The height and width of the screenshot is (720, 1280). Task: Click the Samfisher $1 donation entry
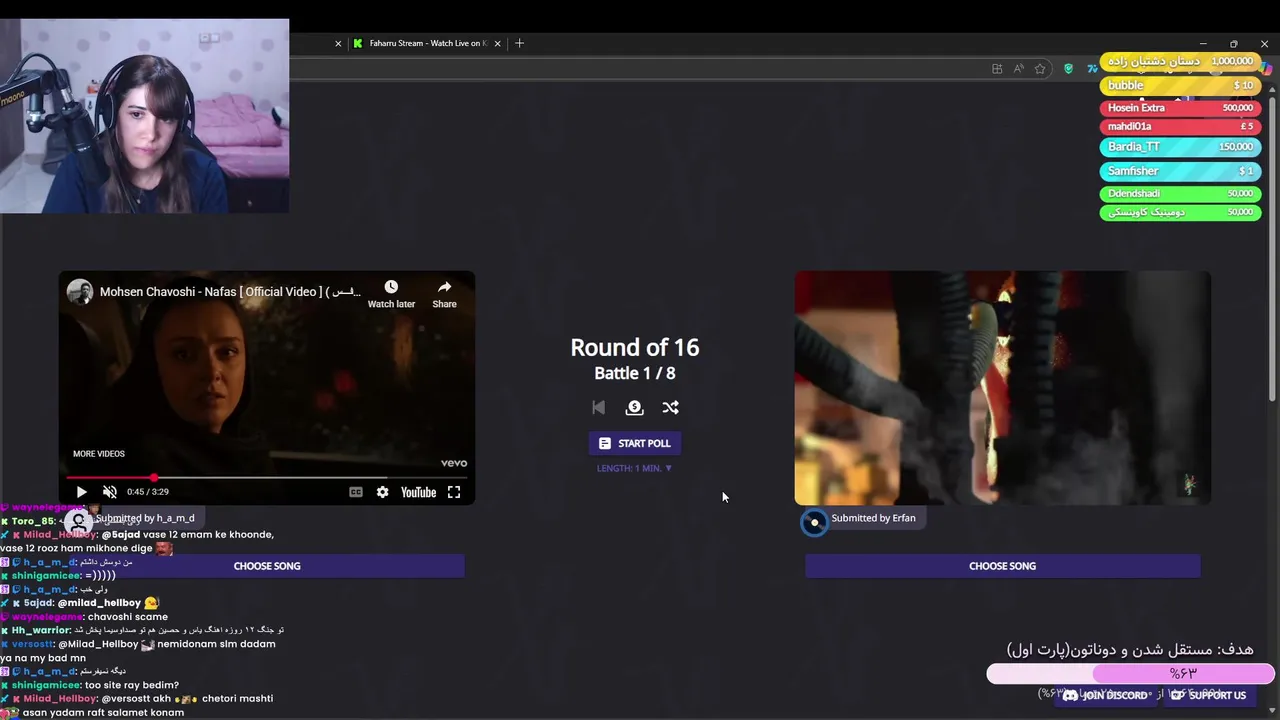pos(1180,171)
